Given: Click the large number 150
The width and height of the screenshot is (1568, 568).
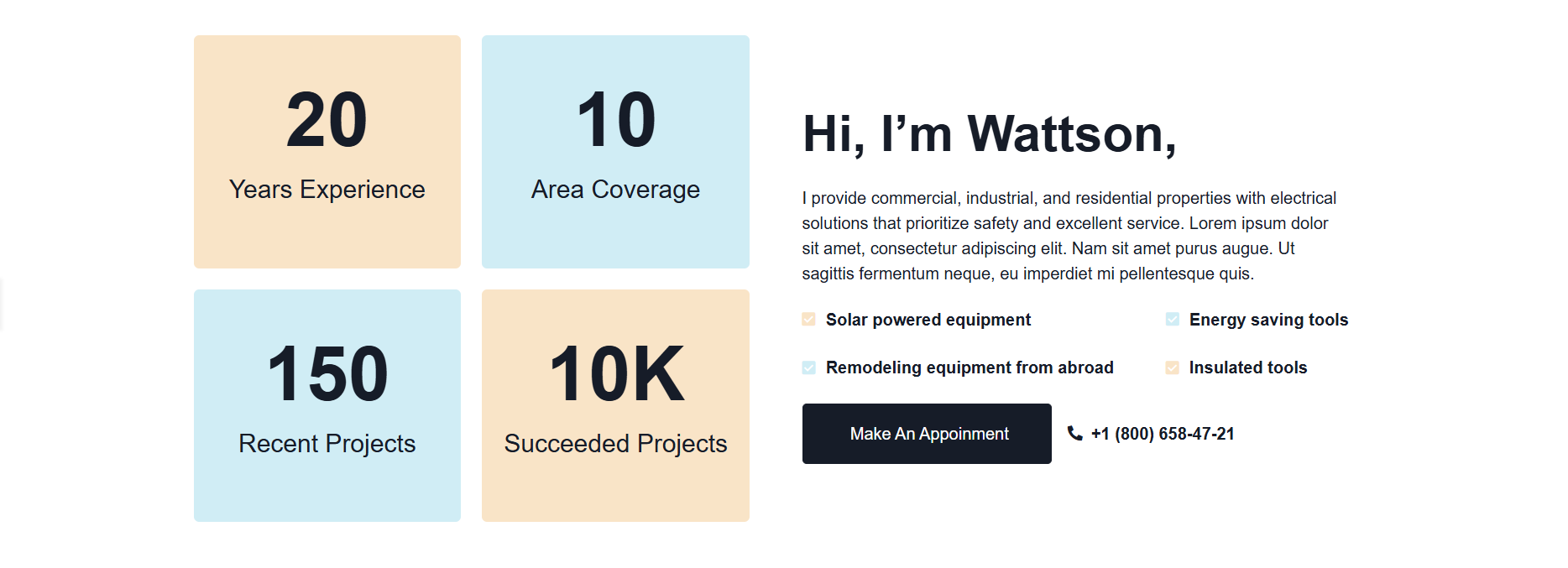Looking at the screenshot, I should pyautogui.click(x=327, y=374).
